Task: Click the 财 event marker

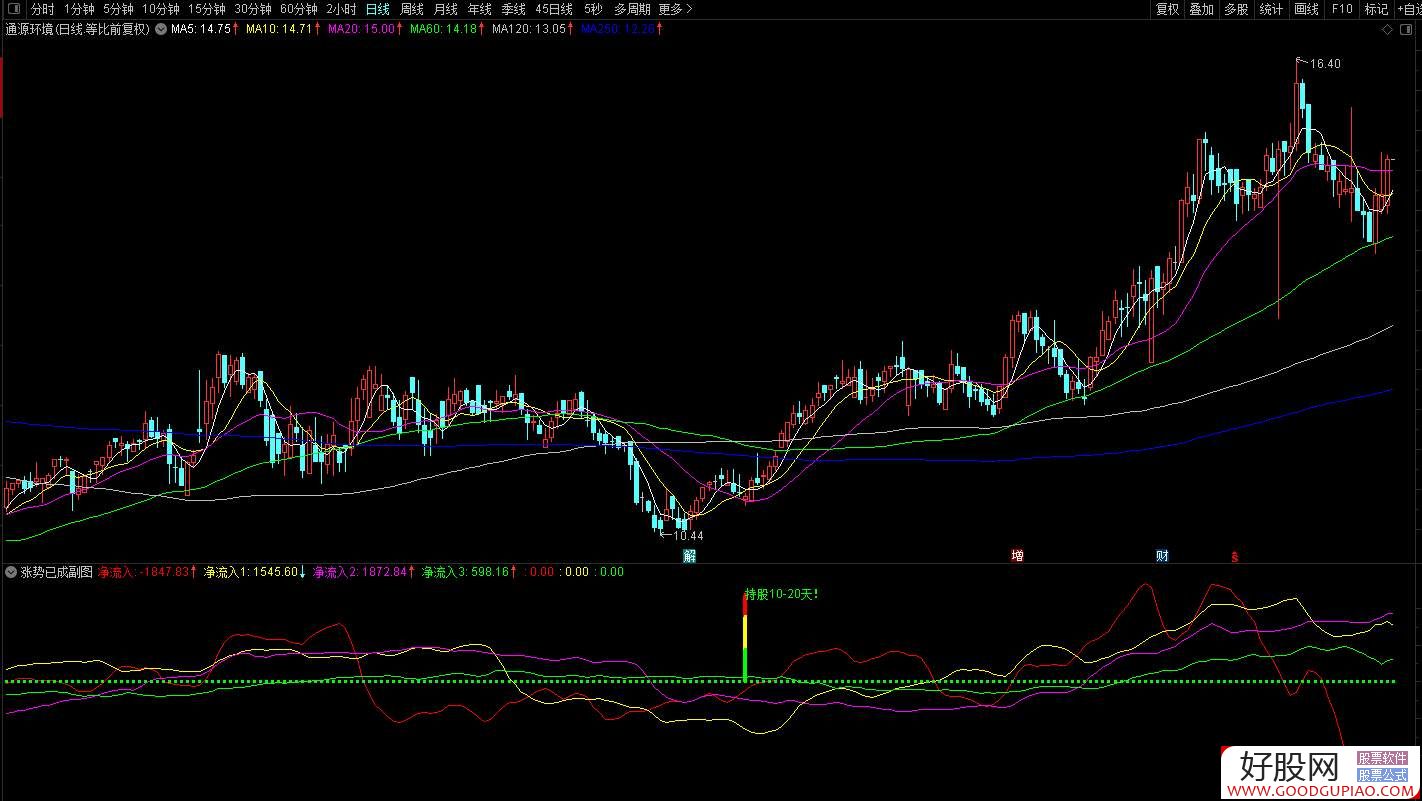Action: coord(1162,556)
